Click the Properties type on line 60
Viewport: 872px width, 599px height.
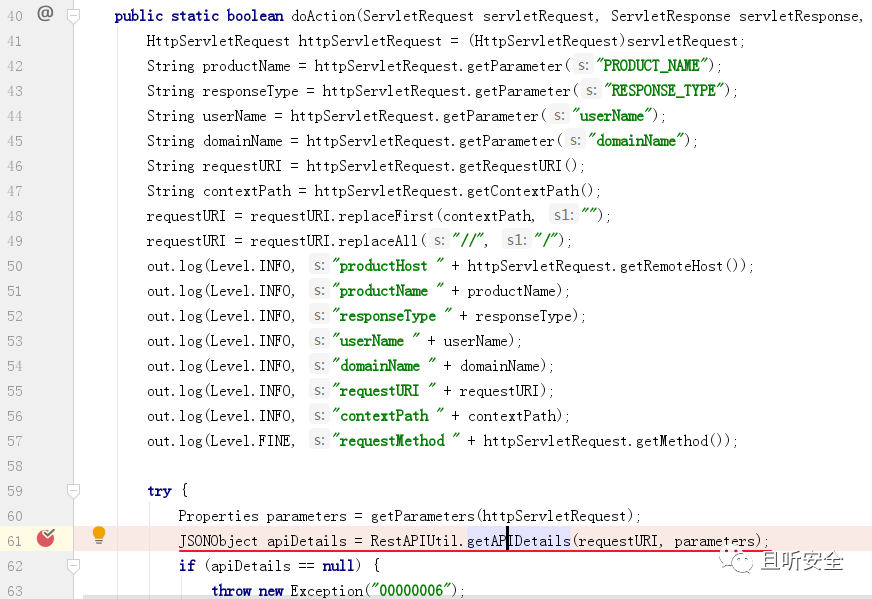[219, 516]
